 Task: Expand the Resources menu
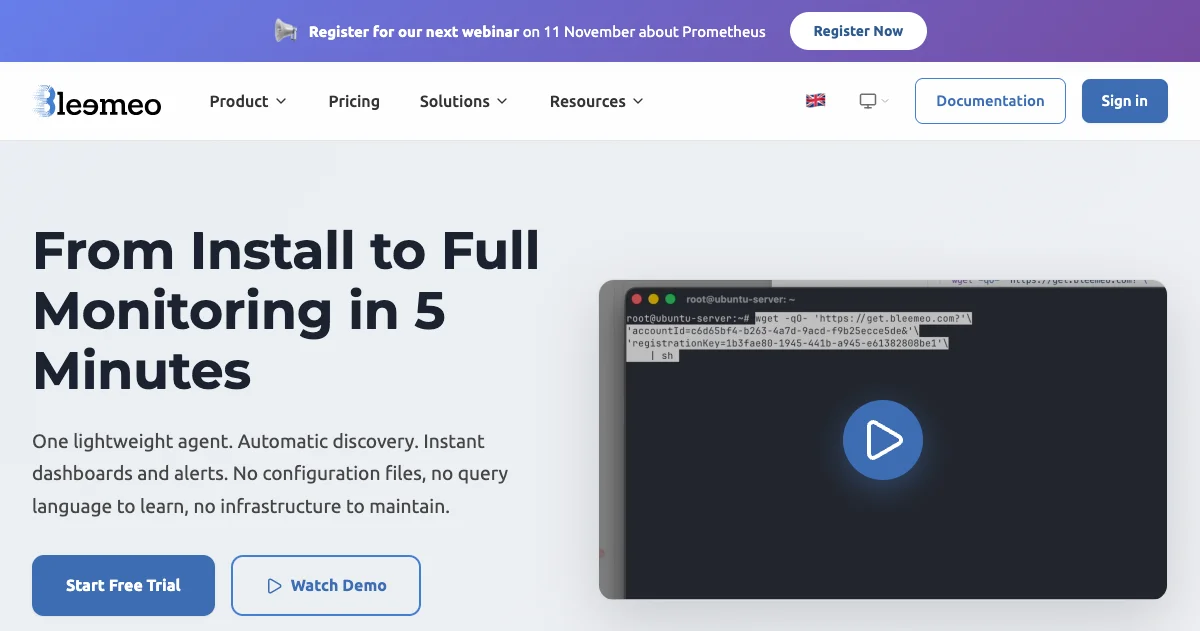(x=597, y=101)
